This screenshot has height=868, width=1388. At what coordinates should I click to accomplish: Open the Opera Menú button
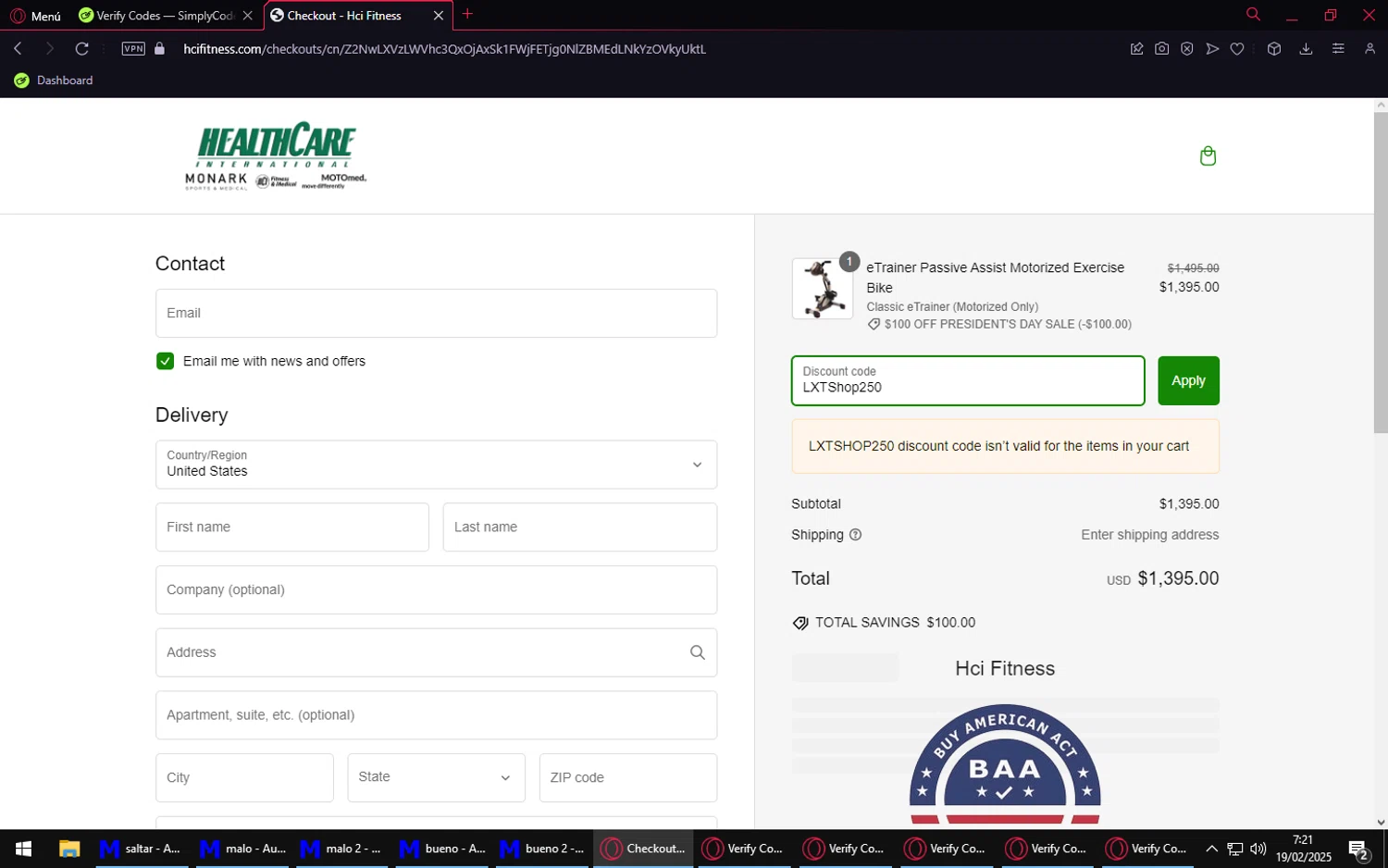(35, 16)
